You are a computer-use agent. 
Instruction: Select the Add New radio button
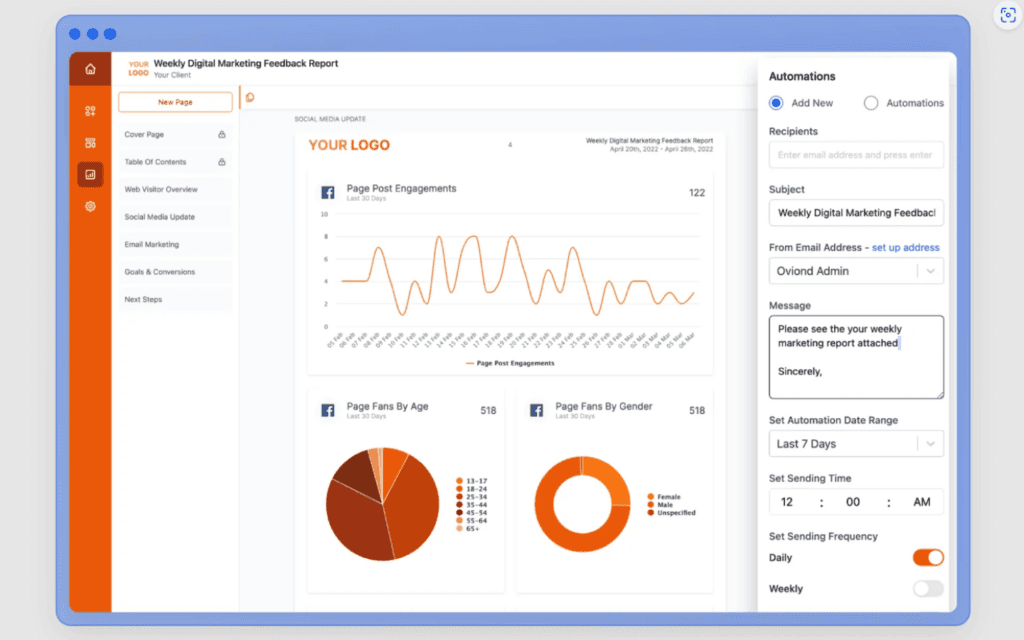coord(776,103)
